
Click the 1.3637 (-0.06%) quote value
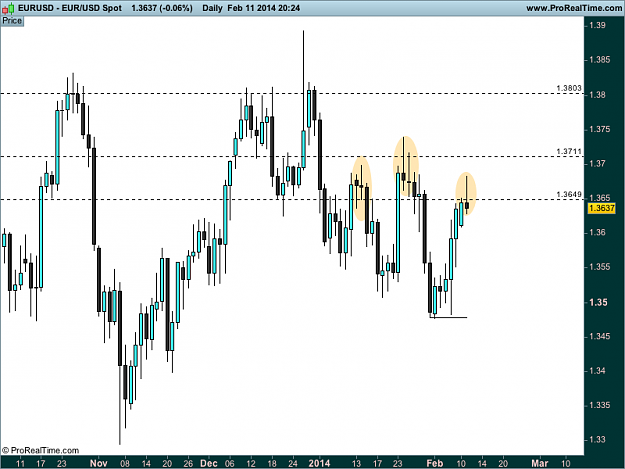162,8
